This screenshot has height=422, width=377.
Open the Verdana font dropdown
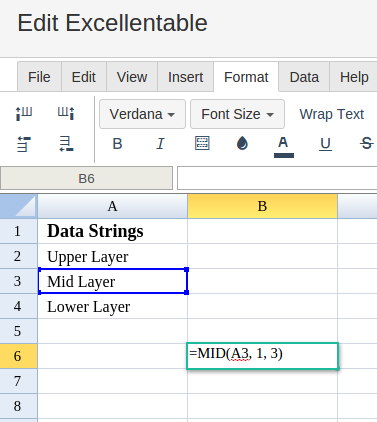coord(142,114)
